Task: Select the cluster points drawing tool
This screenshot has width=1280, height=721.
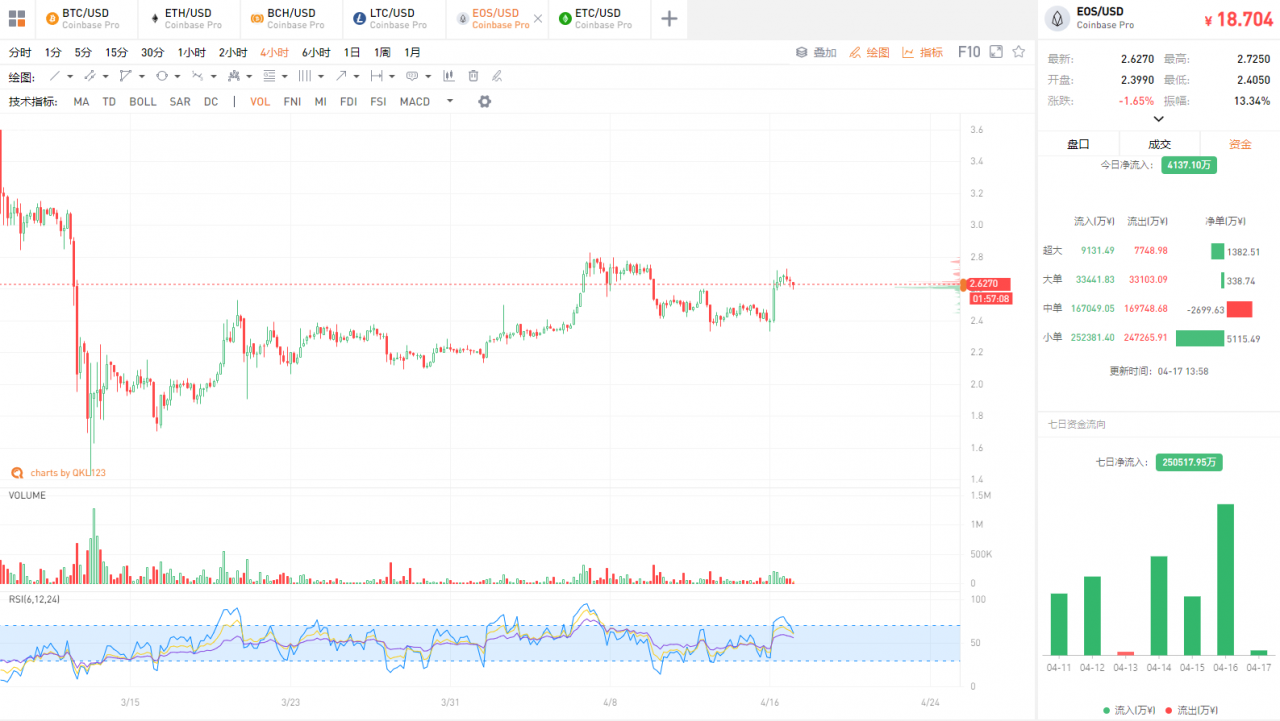Action: 233,76
